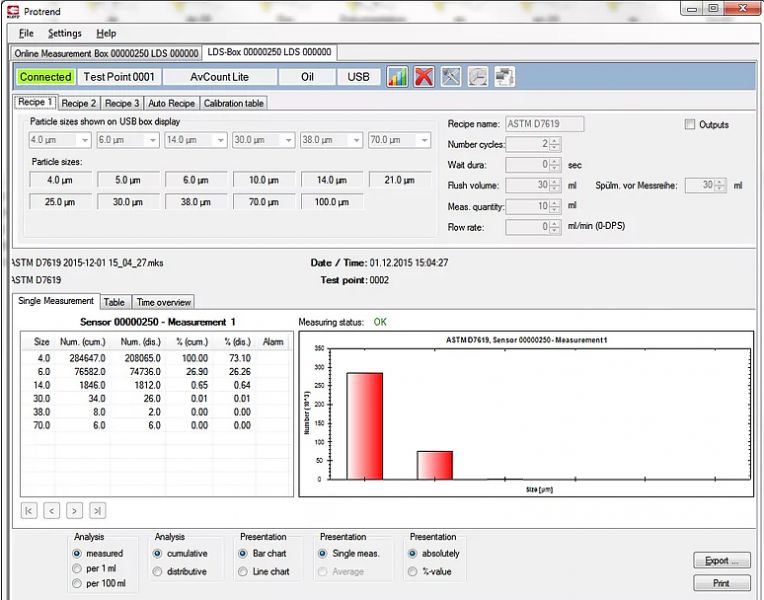The width and height of the screenshot is (764, 600).
Task: Choose the distributive analysis radio button
Action: coord(157,572)
